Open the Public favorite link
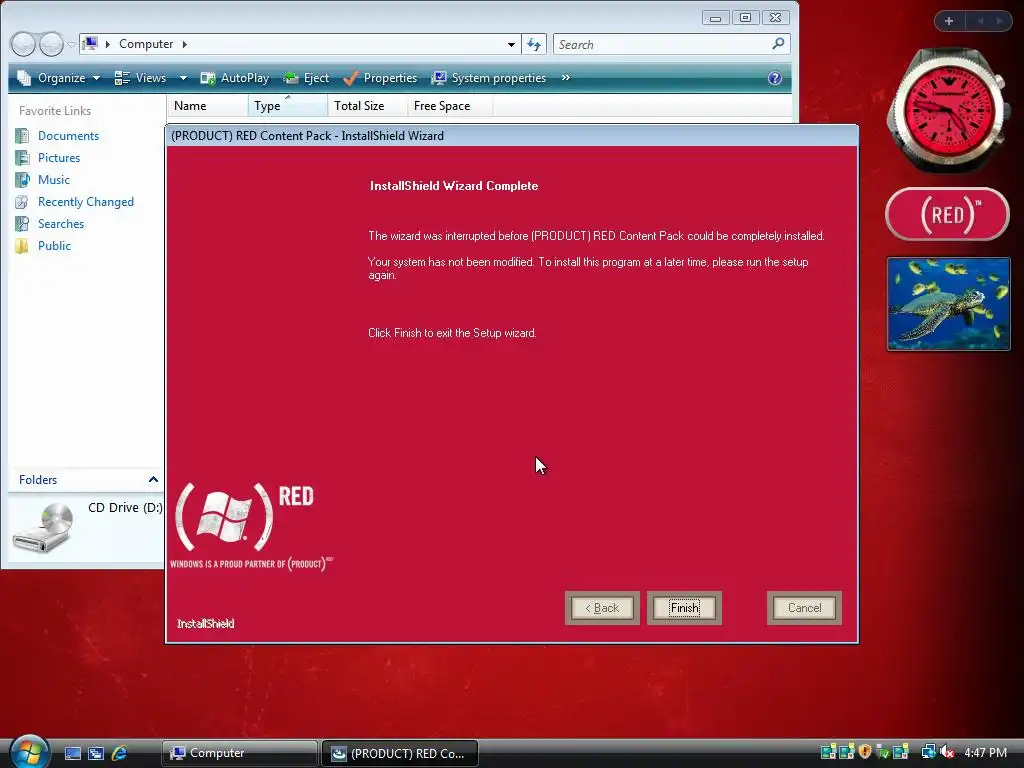Image resolution: width=1024 pixels, height=768 pixels. pyautogui.click(x=54, y=246)
